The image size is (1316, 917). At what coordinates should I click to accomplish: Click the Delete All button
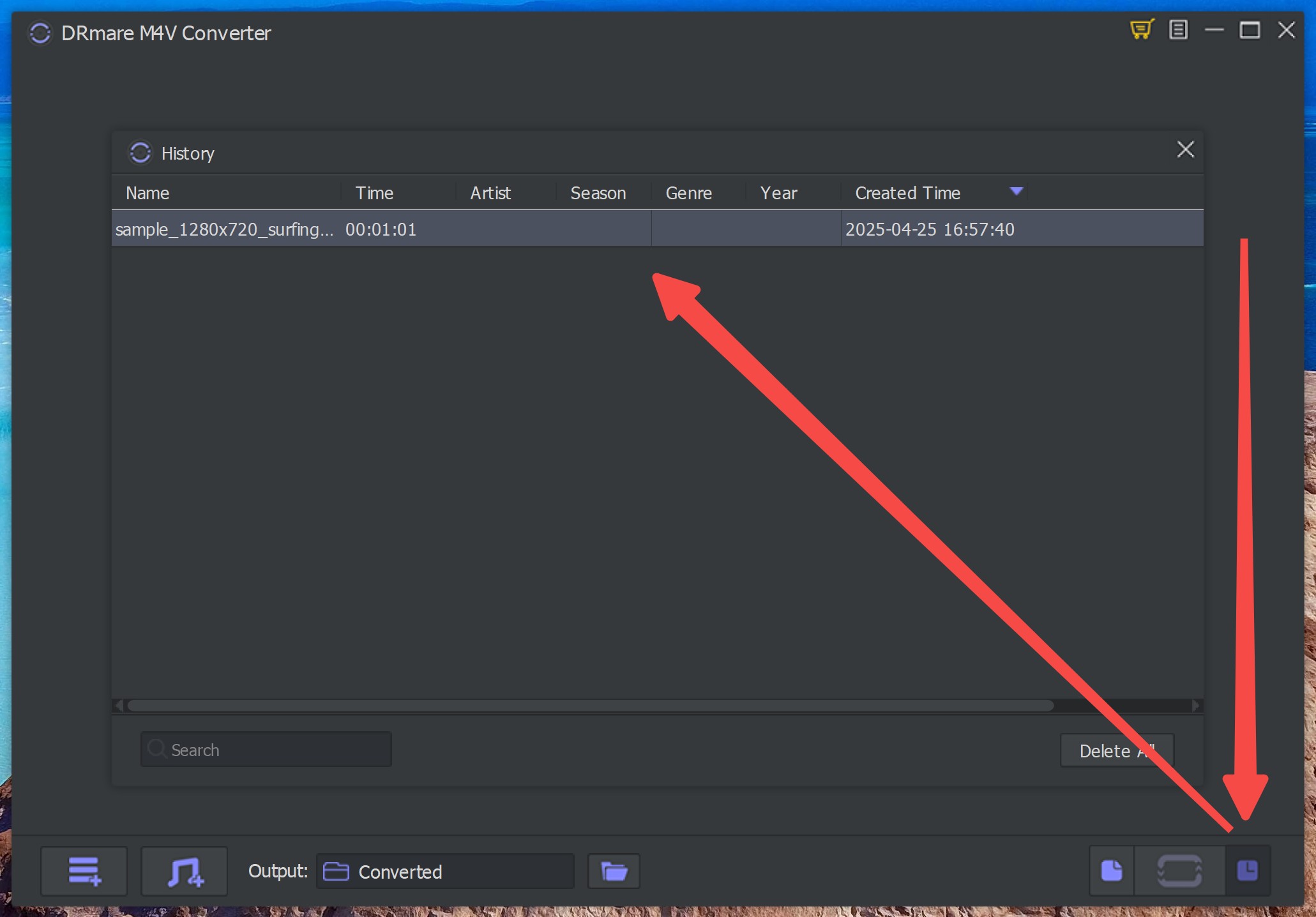pos(1117,750)
